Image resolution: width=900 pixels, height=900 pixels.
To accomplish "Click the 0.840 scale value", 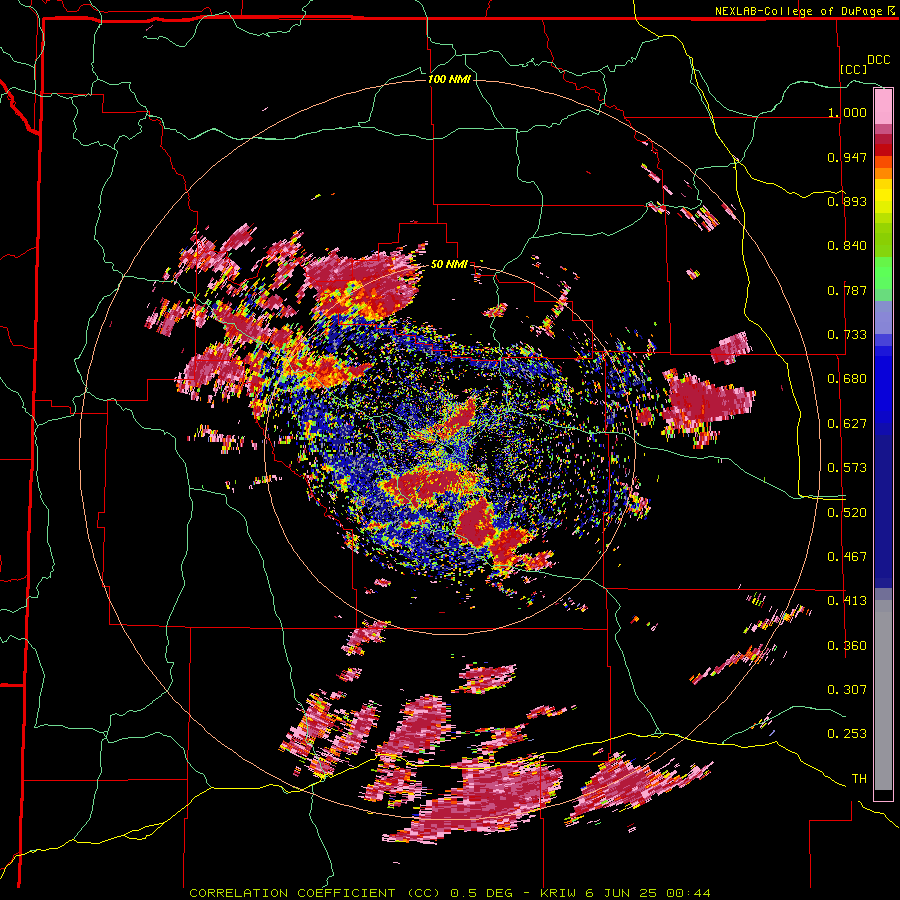I will (x=847, y=246).
